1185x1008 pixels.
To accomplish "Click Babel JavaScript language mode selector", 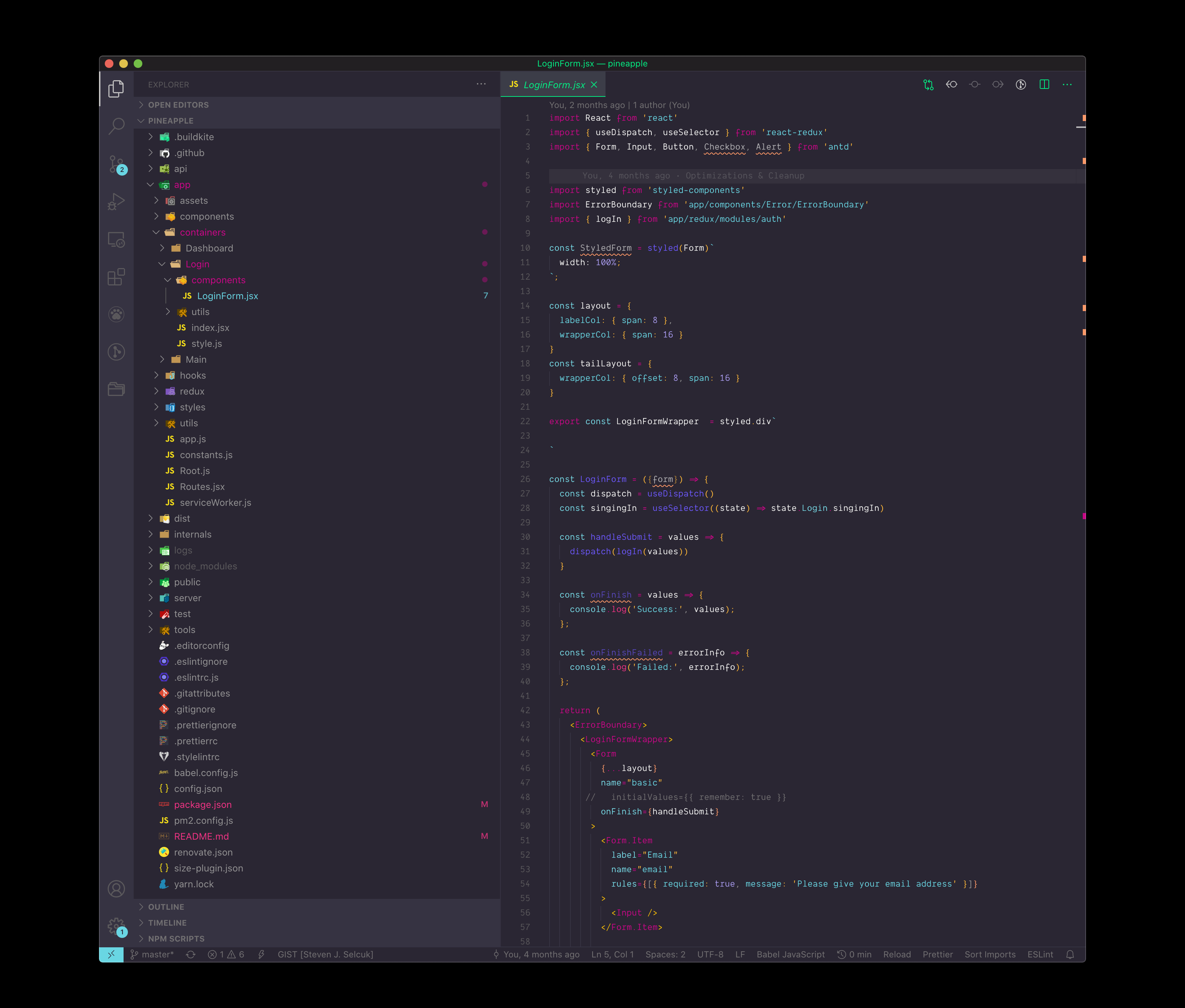I will tap(790, 954).
